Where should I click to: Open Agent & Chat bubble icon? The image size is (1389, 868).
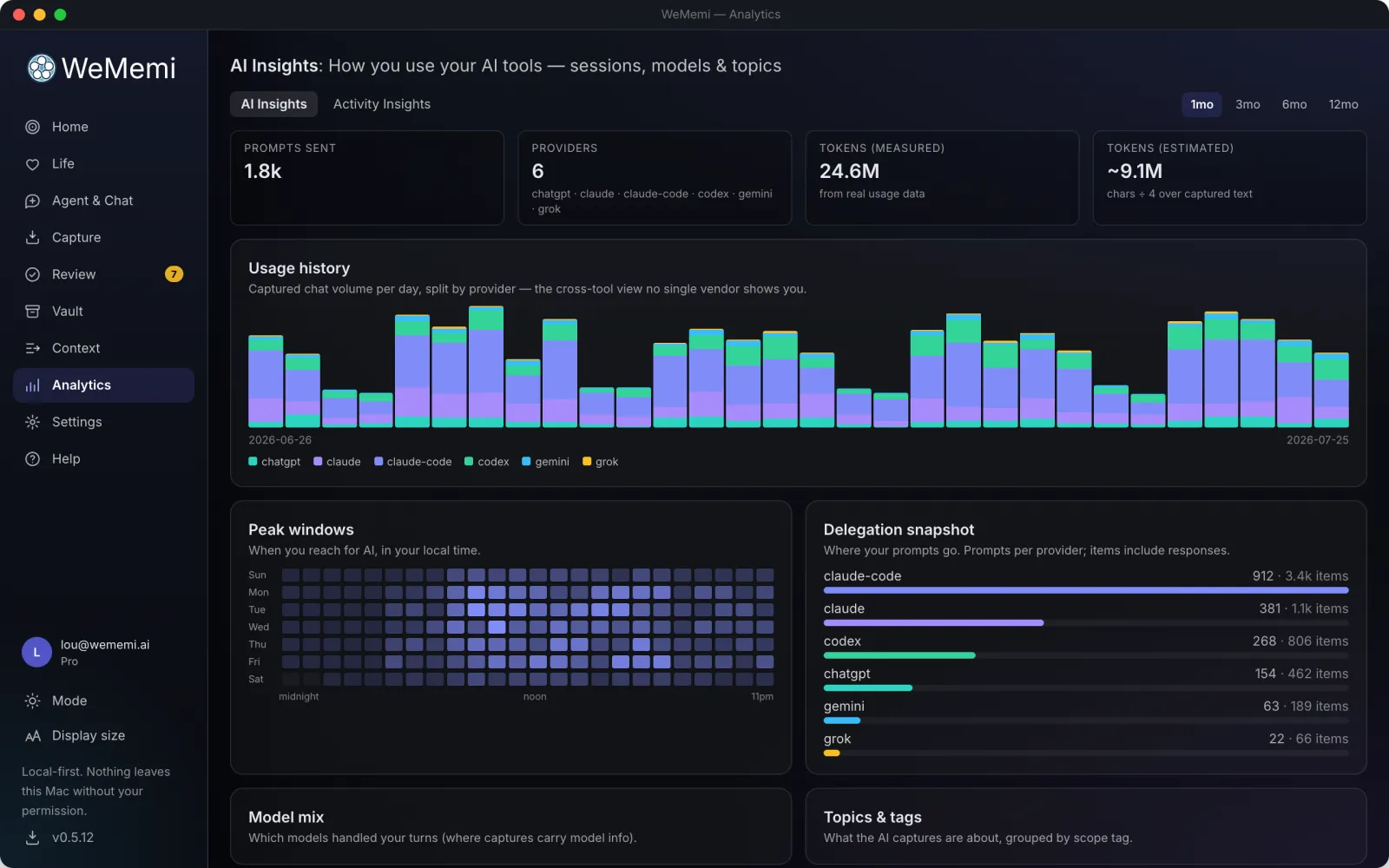coord(32,201)
